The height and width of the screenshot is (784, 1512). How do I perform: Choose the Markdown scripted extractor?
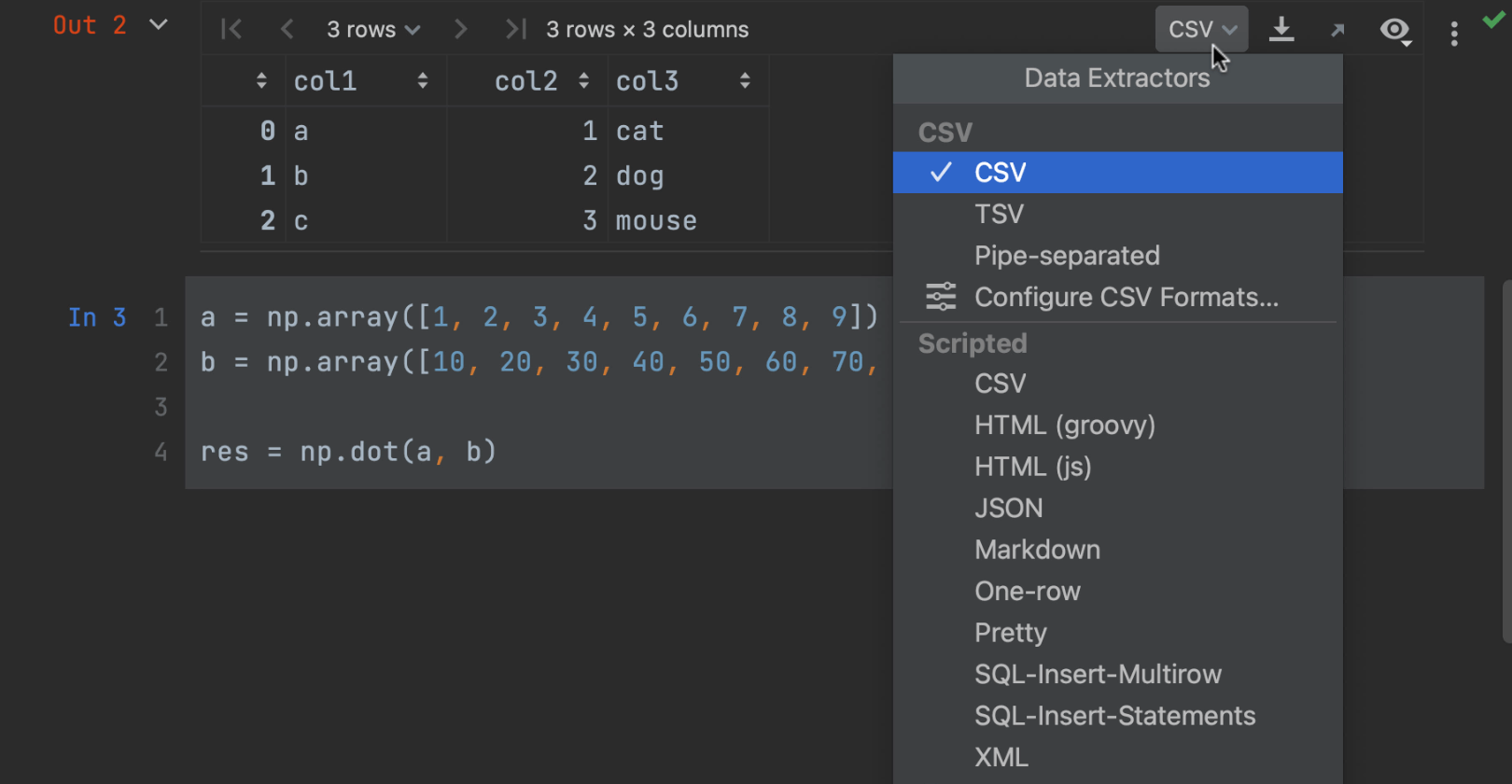click(1037, 550)
